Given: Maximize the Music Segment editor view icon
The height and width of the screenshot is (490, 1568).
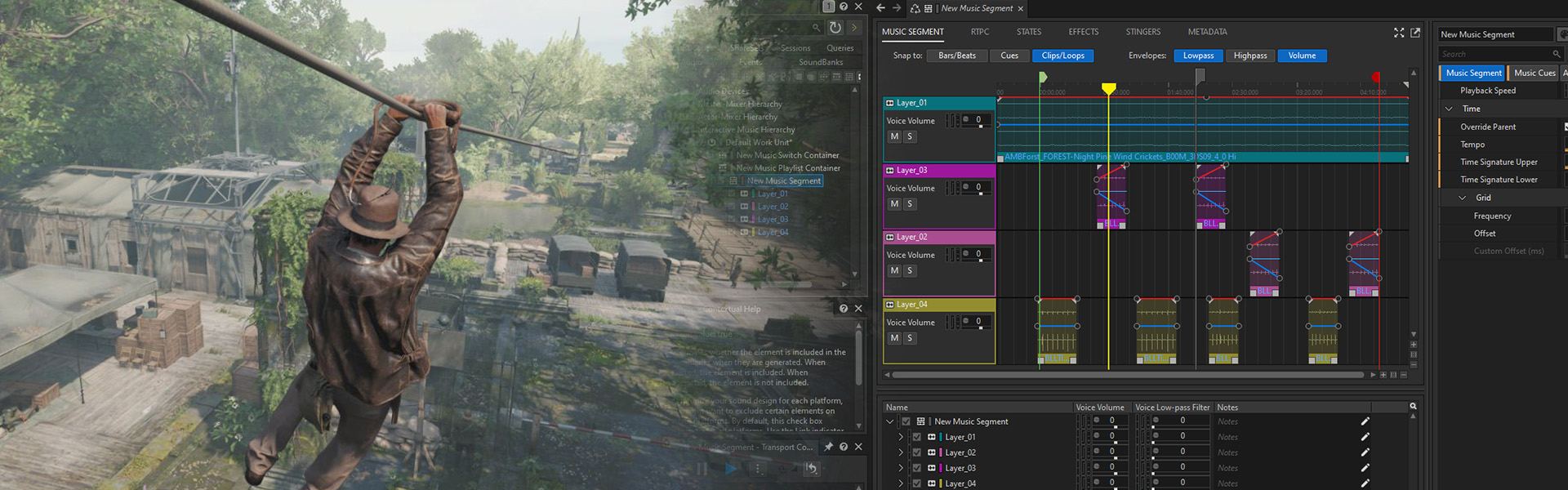Looking at the screenshot, I should [1399, 33].
